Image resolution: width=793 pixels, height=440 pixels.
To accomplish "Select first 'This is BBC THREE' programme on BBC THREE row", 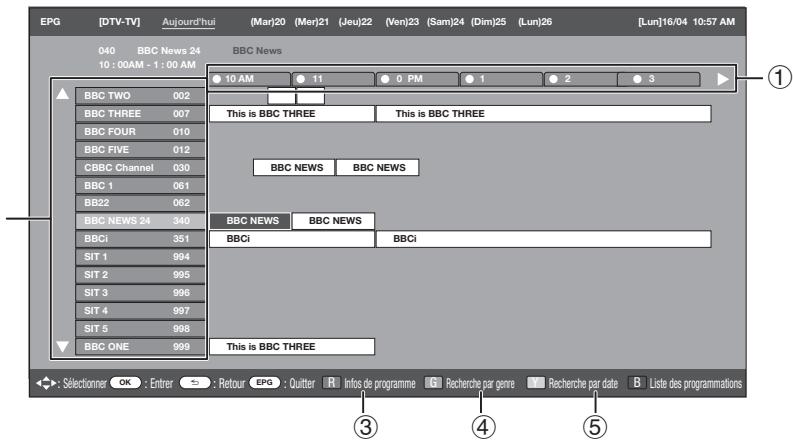I will tap(292, 114).
